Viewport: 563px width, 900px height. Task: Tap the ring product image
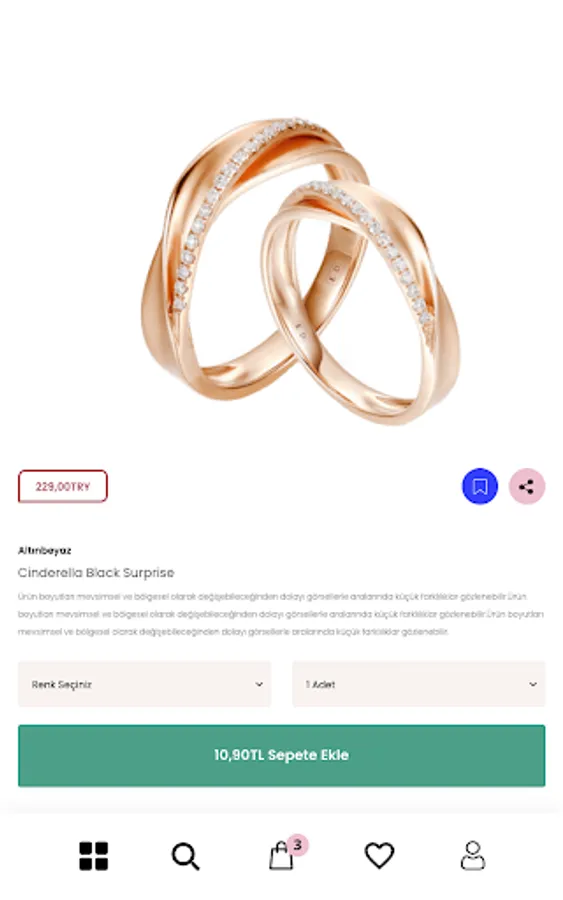pos(300,270)
